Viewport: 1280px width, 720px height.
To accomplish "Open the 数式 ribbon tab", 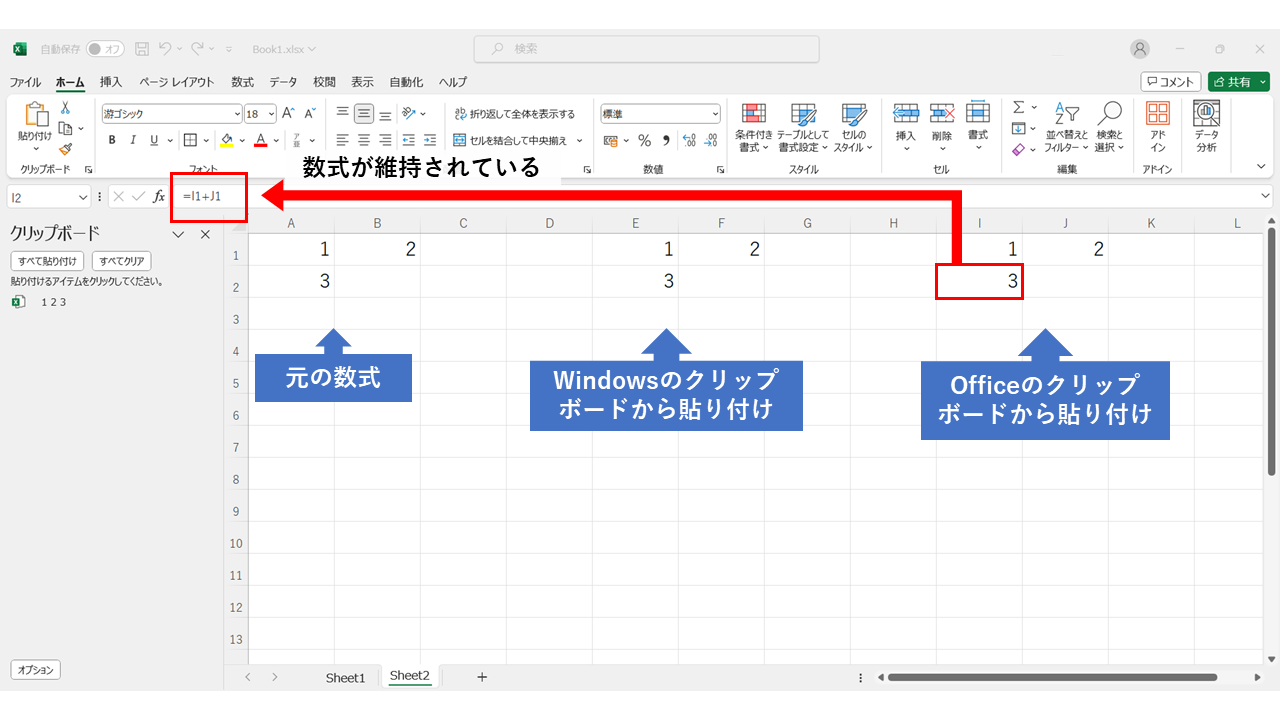I will coord(242,82).
